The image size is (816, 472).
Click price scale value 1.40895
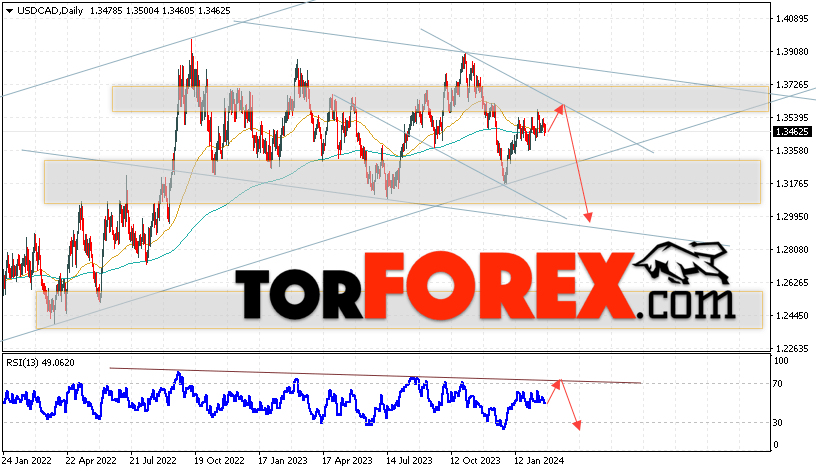[792, 19]
